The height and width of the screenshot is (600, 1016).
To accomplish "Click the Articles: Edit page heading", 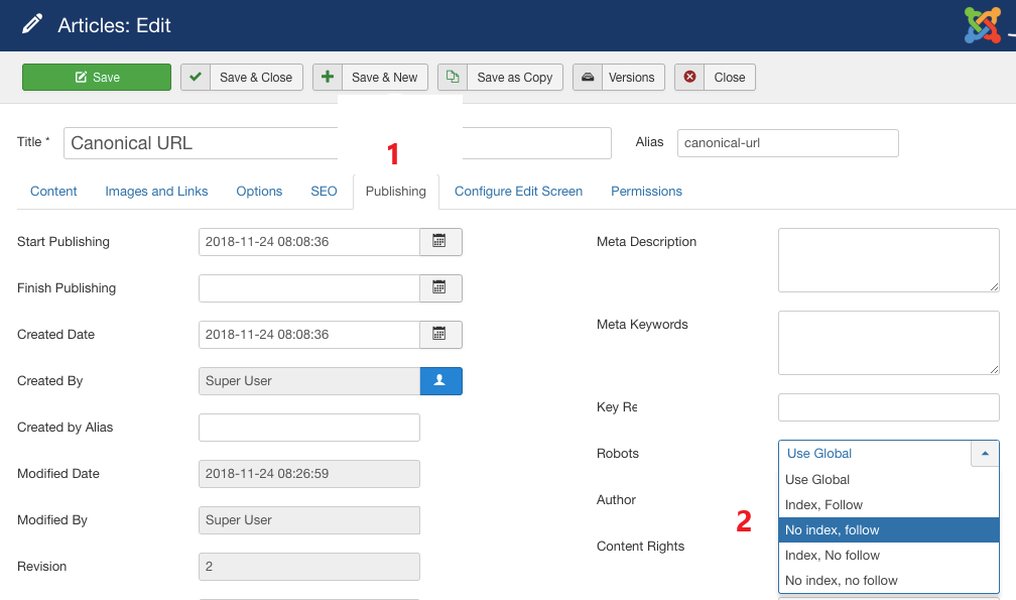I will point(114,25).
